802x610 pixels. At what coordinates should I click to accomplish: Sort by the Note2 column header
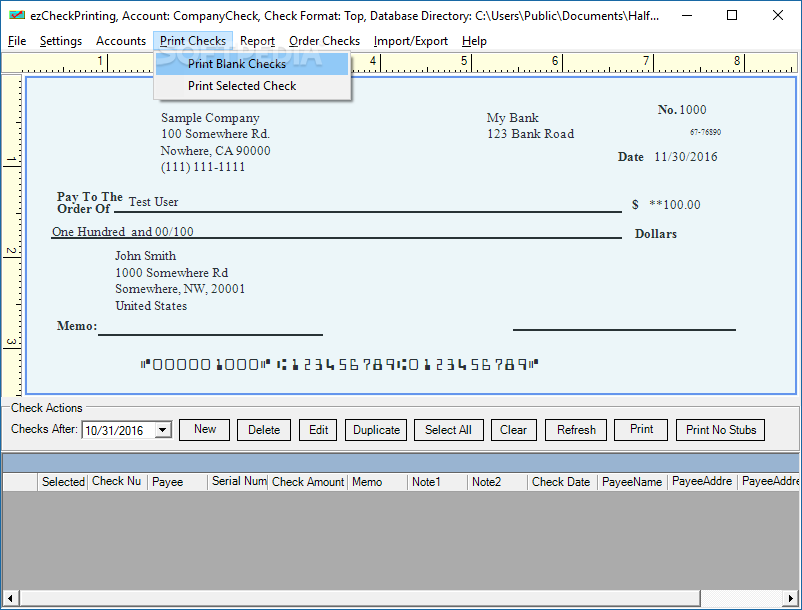[497, 482]
